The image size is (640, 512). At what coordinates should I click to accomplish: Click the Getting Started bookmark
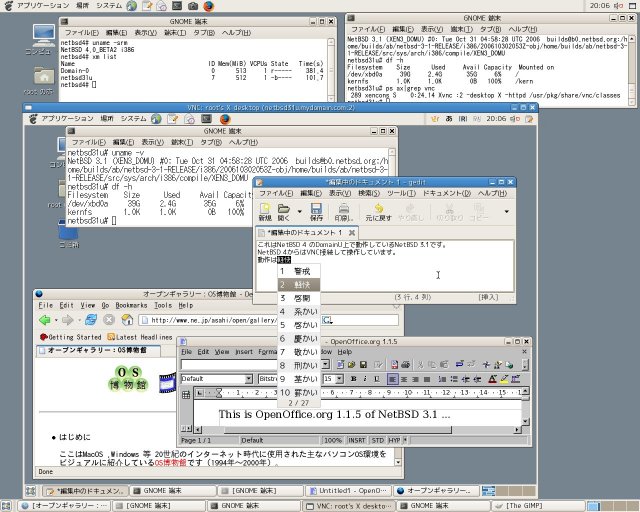click(x=71, y=337)
